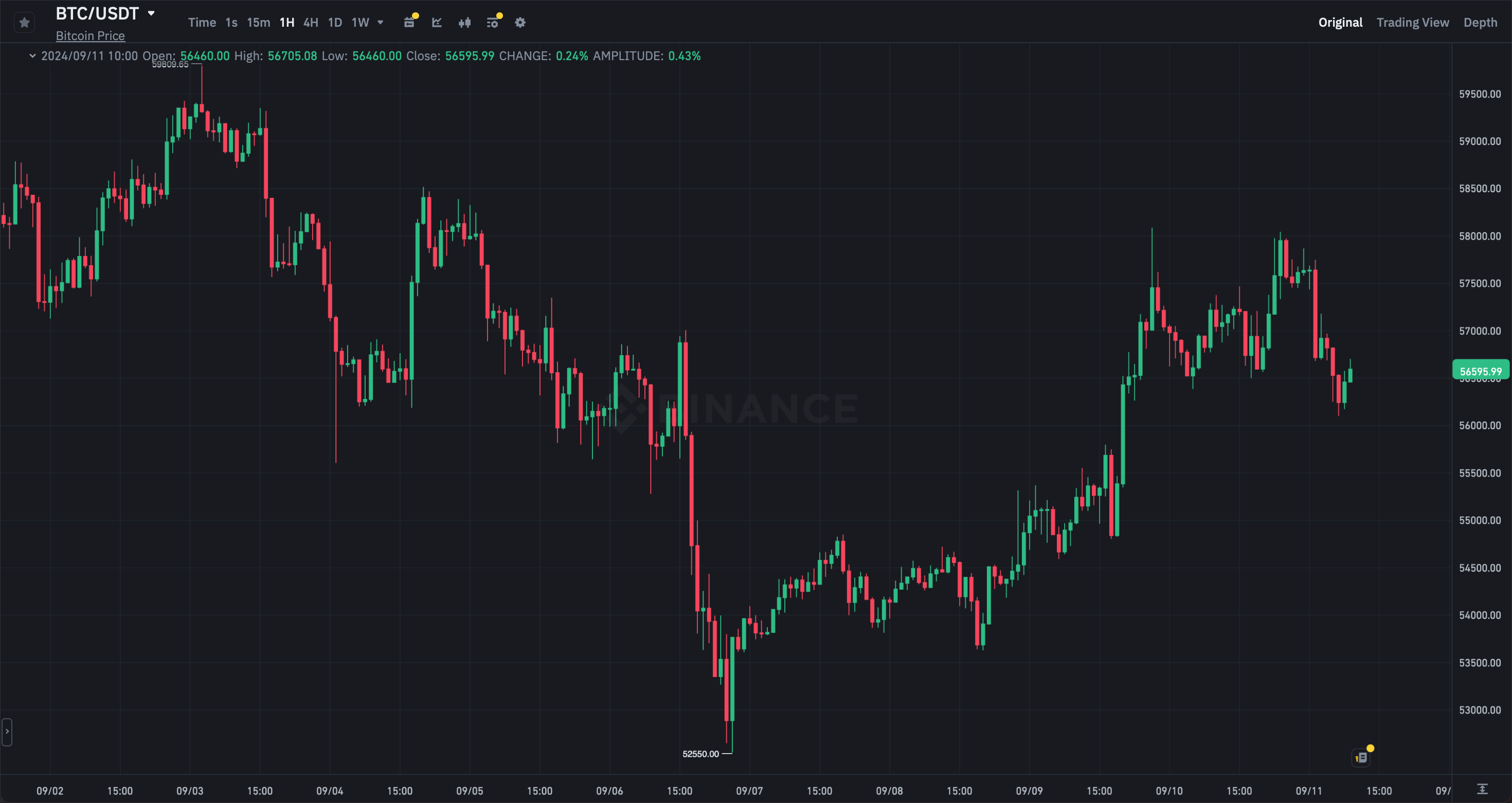1512x803 pixels.
Task: Expand more time intervals dropdown arrow
Action: click(x=381, y=23)
